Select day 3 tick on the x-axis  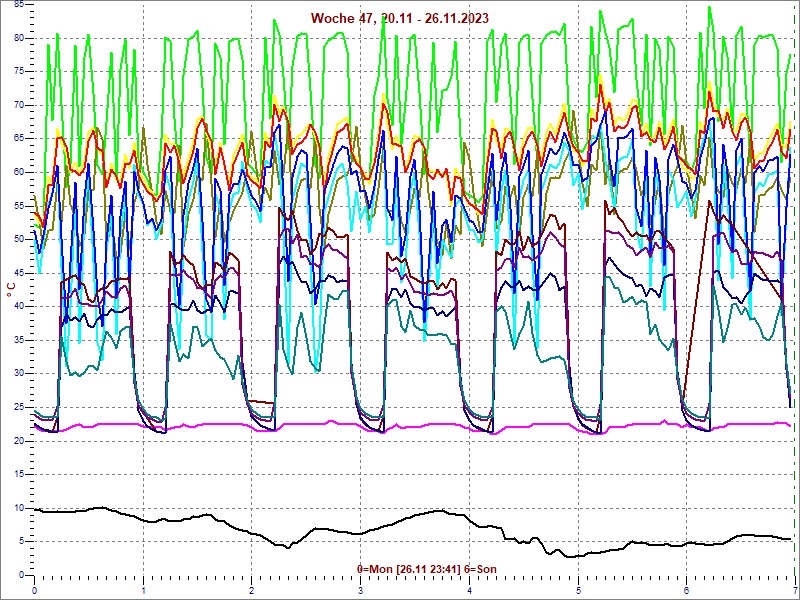[360, 589]
